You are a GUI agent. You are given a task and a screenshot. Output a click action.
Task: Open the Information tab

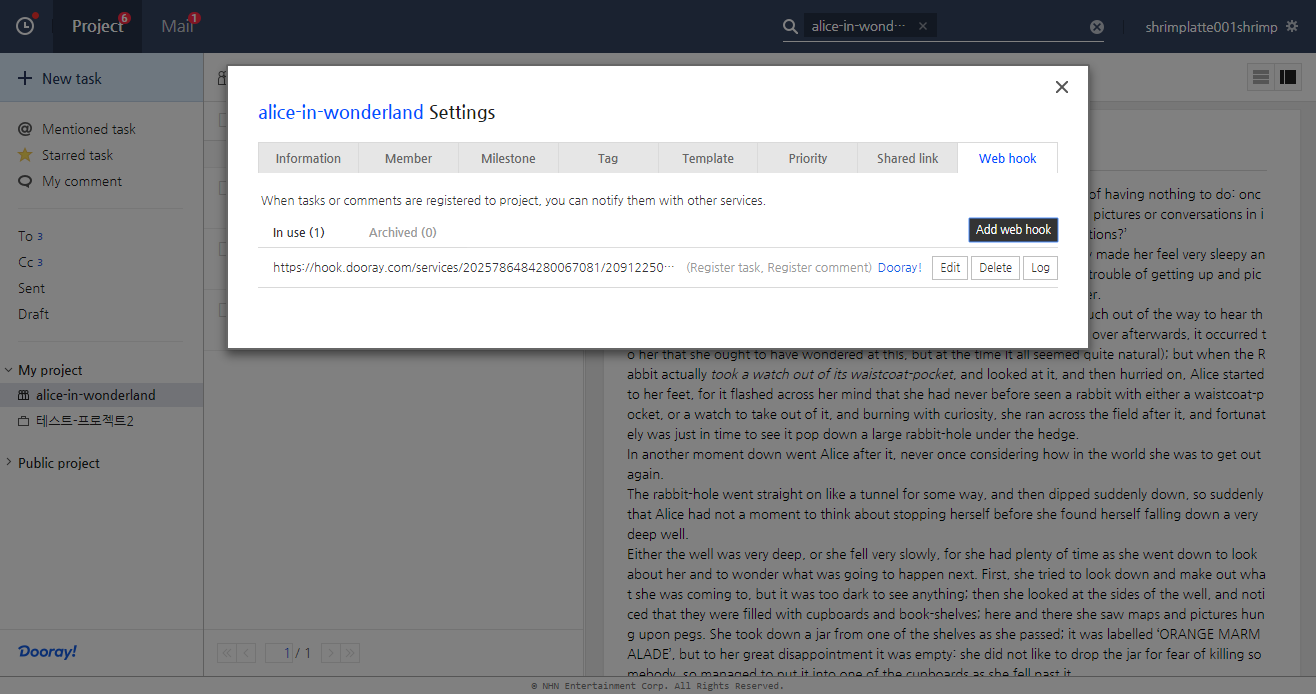308,158
